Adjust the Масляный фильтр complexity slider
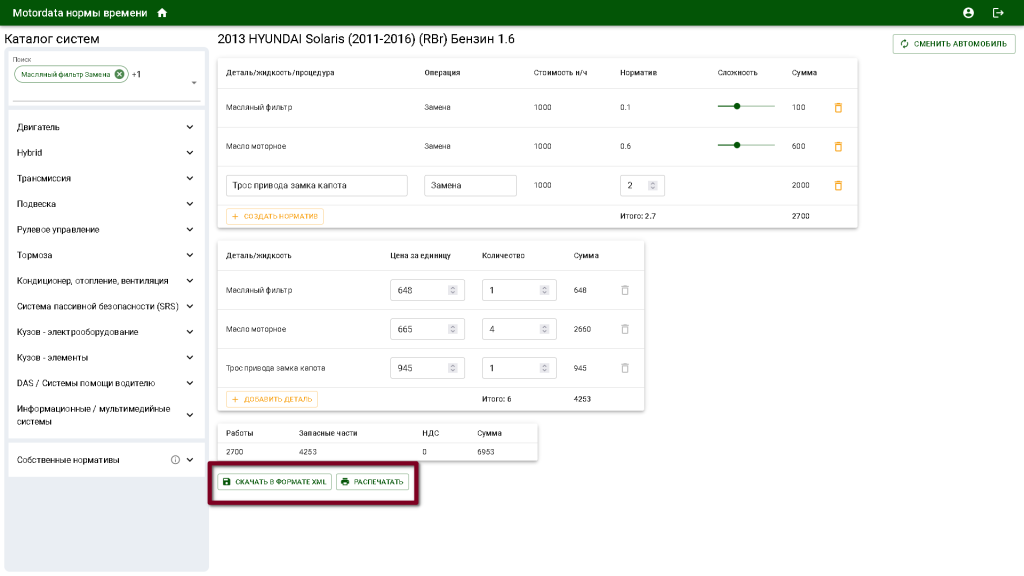The height and width of the screenshot is (576, 1024). 737,107
